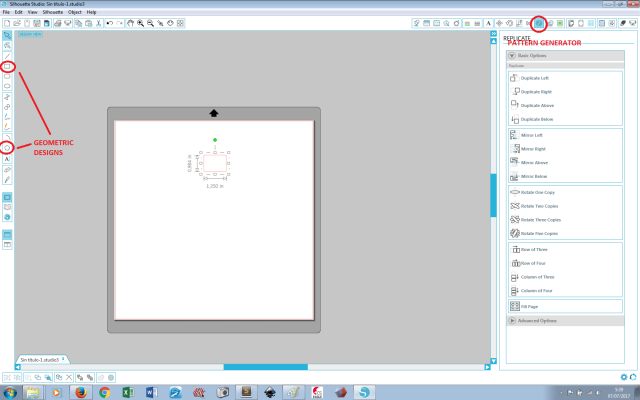Open Windows Start button
640x400 pixels.
pyautogui.click(x=10, y=392)
